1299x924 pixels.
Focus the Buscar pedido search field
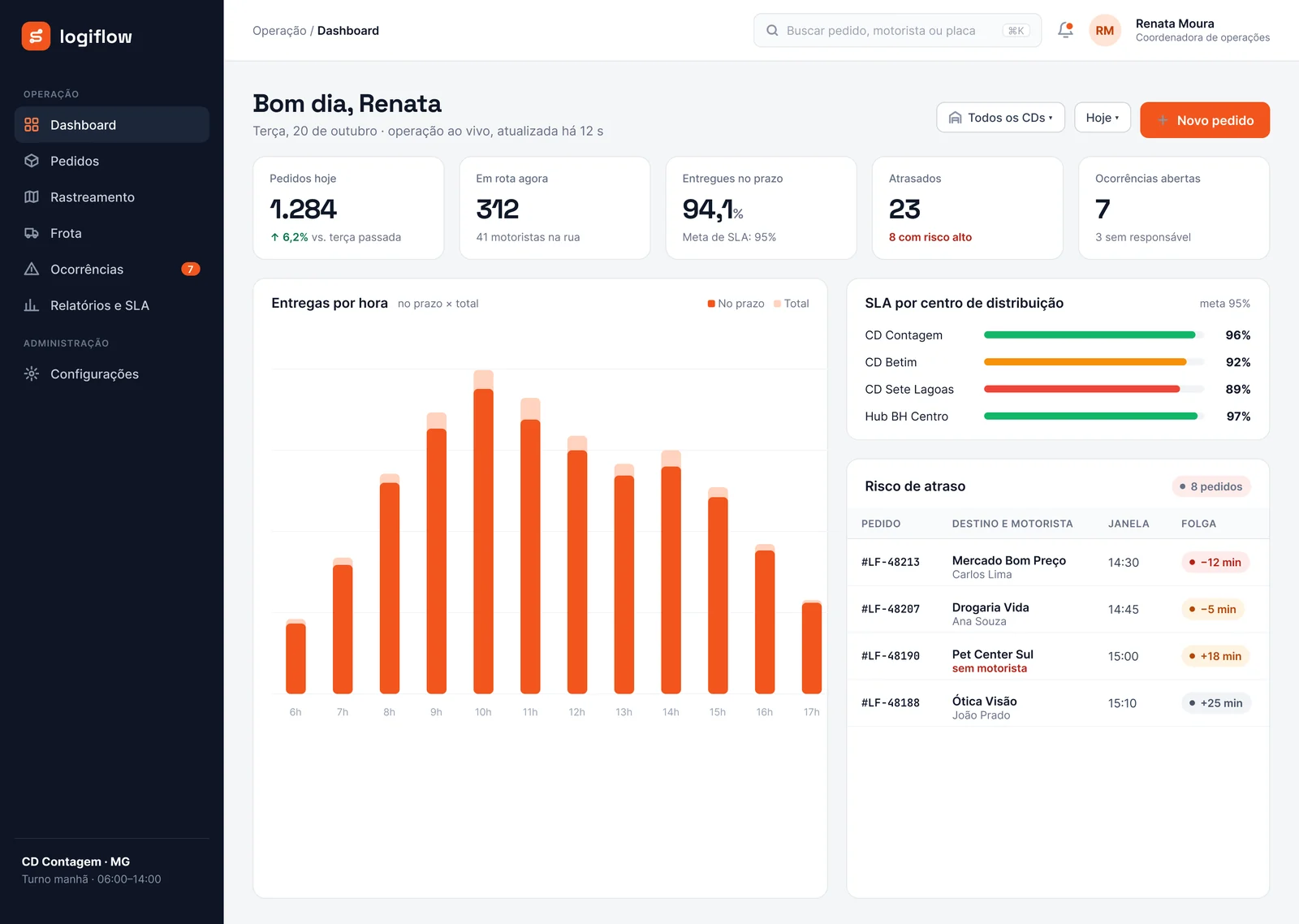click(897, 30)
